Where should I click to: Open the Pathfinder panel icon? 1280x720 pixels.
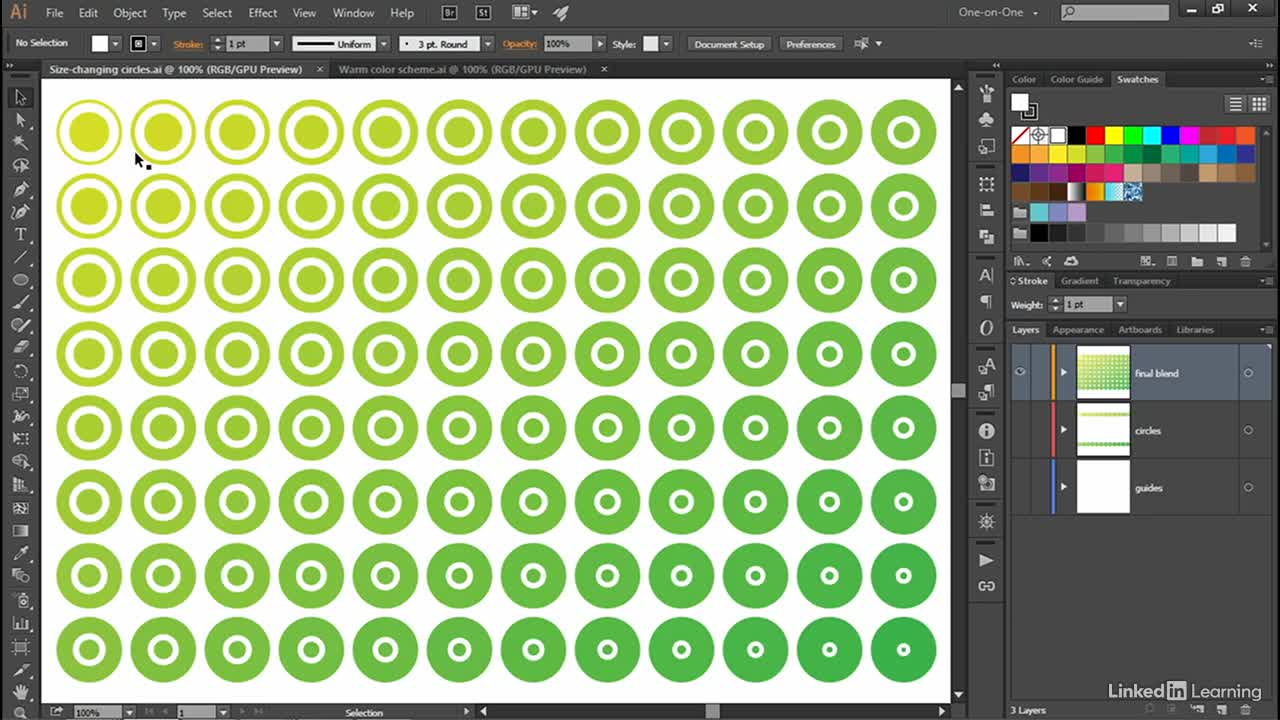[x=987, y=237]
